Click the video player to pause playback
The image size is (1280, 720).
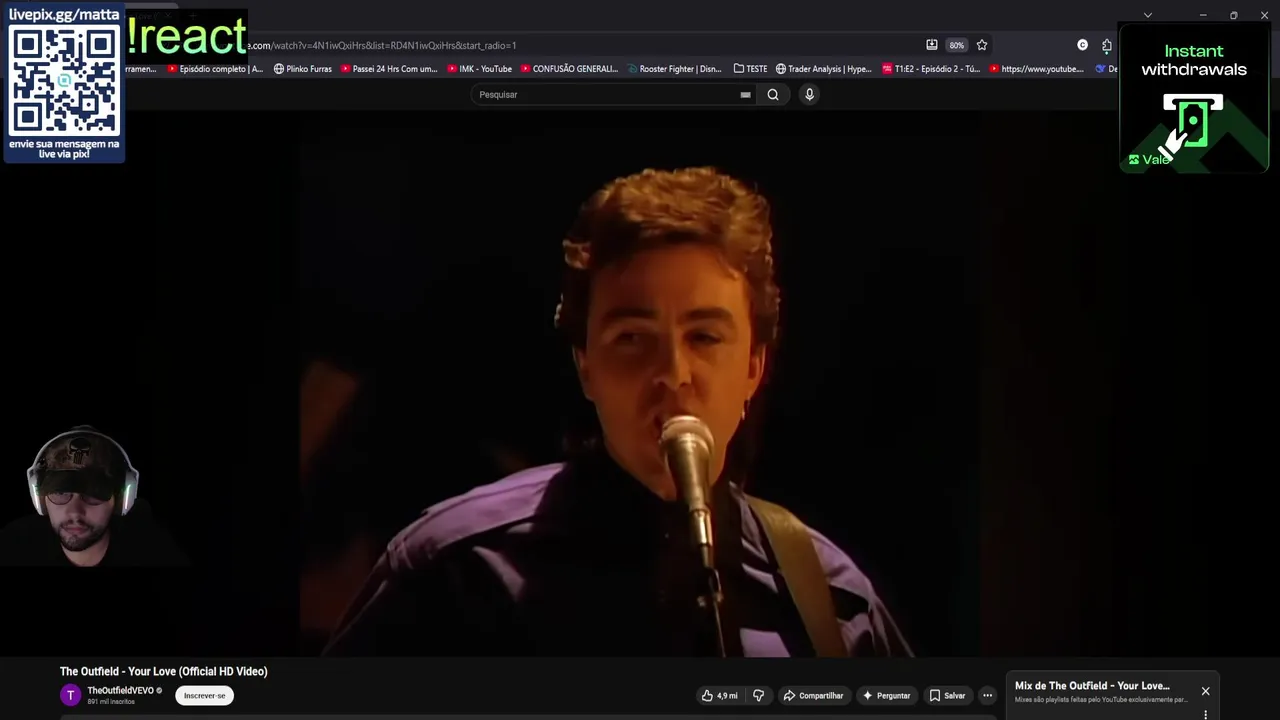pyautogui.click(x=640, y=385)
